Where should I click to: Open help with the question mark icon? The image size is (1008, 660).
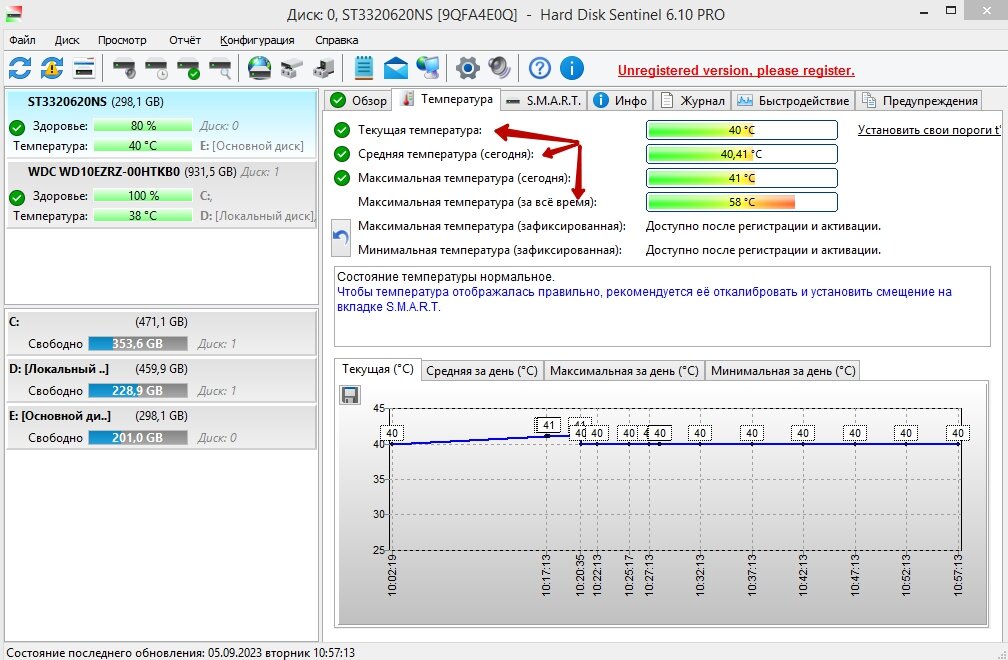coord(539,67)
